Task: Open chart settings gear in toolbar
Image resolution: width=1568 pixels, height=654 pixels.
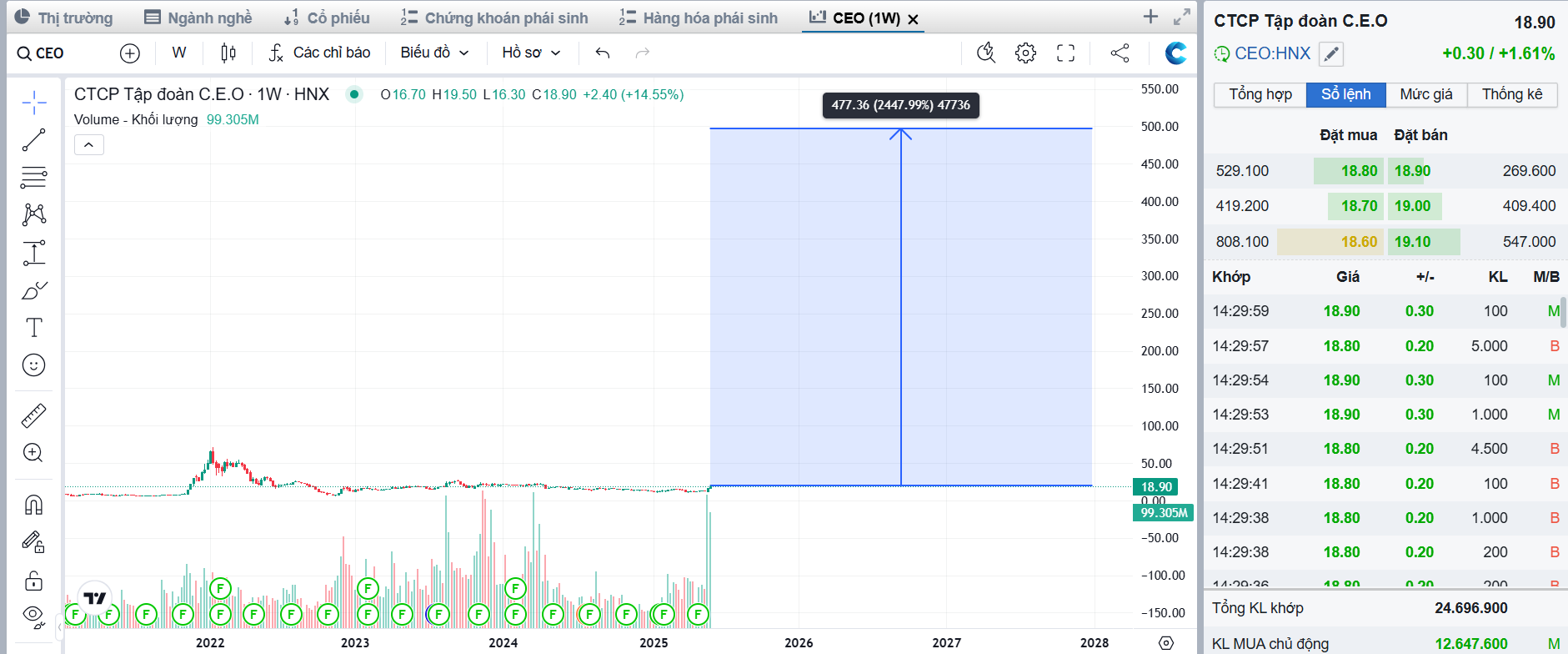Action: [x=1025, y=53]
